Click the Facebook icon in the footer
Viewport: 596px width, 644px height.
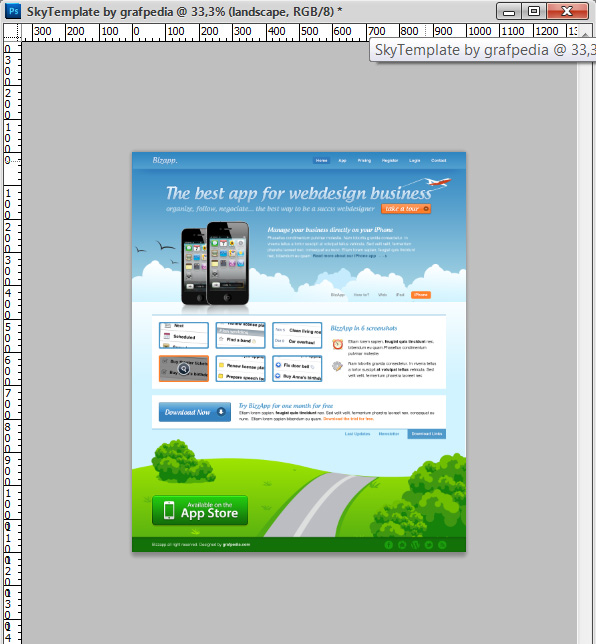pos(389,545)
